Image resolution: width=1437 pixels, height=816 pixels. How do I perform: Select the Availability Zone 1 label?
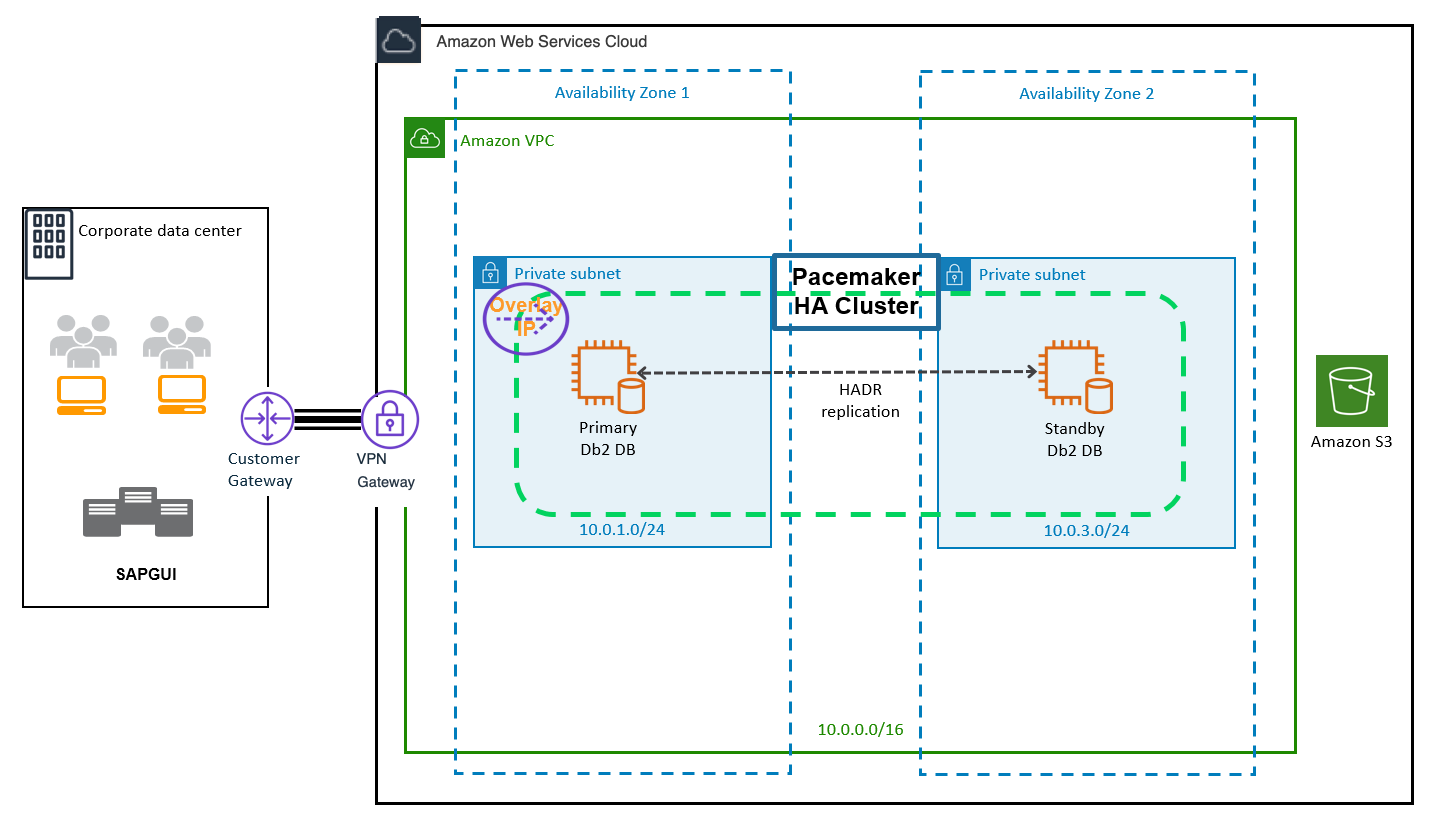click(x=622, y=93)
